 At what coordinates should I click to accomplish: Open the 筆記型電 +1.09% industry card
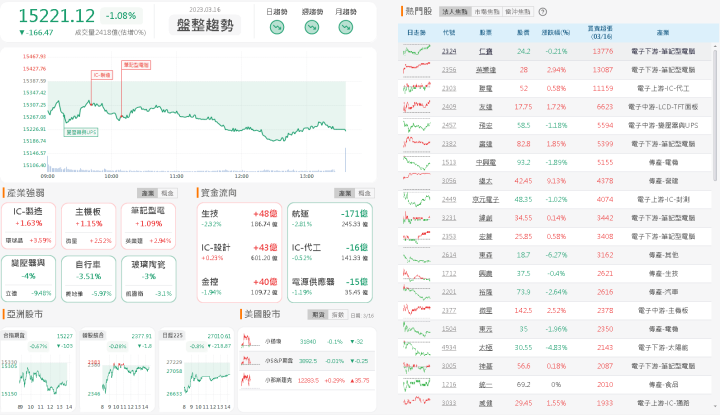pyautogui.click(x=148, y=226)
